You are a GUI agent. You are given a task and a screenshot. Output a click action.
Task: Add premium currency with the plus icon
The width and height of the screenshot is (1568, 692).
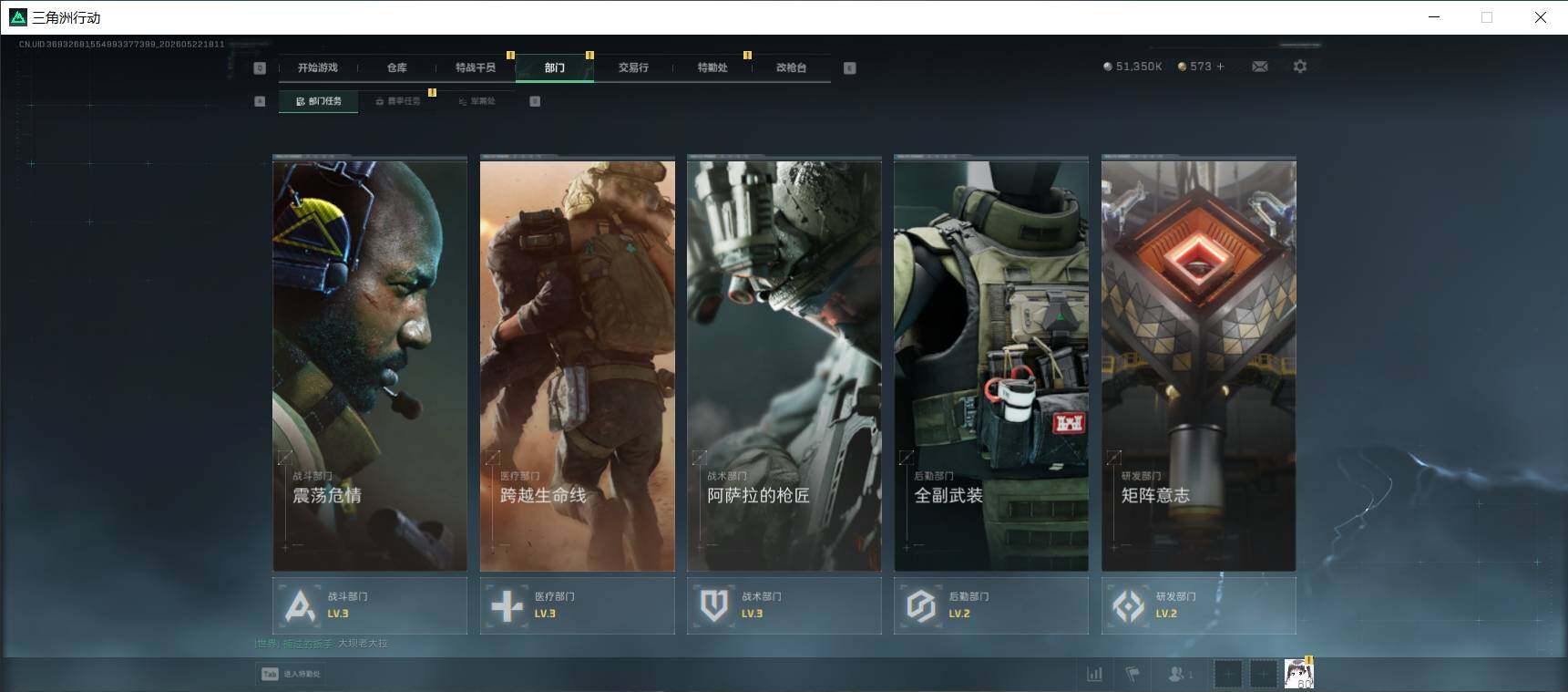click(1221, 67)
